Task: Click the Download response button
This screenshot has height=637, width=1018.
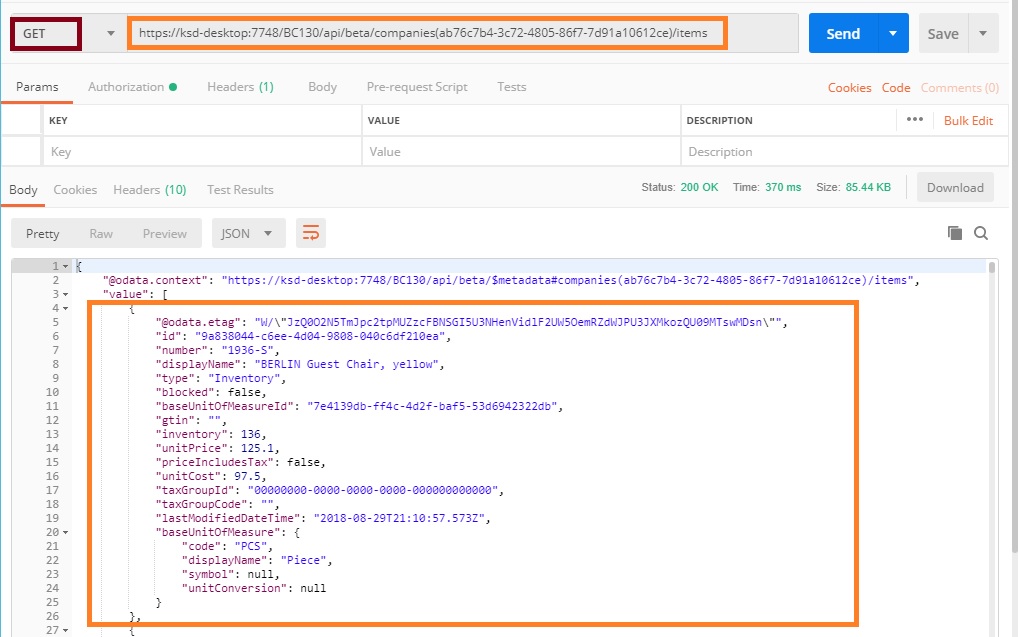Action: click(x=955, y=187)
